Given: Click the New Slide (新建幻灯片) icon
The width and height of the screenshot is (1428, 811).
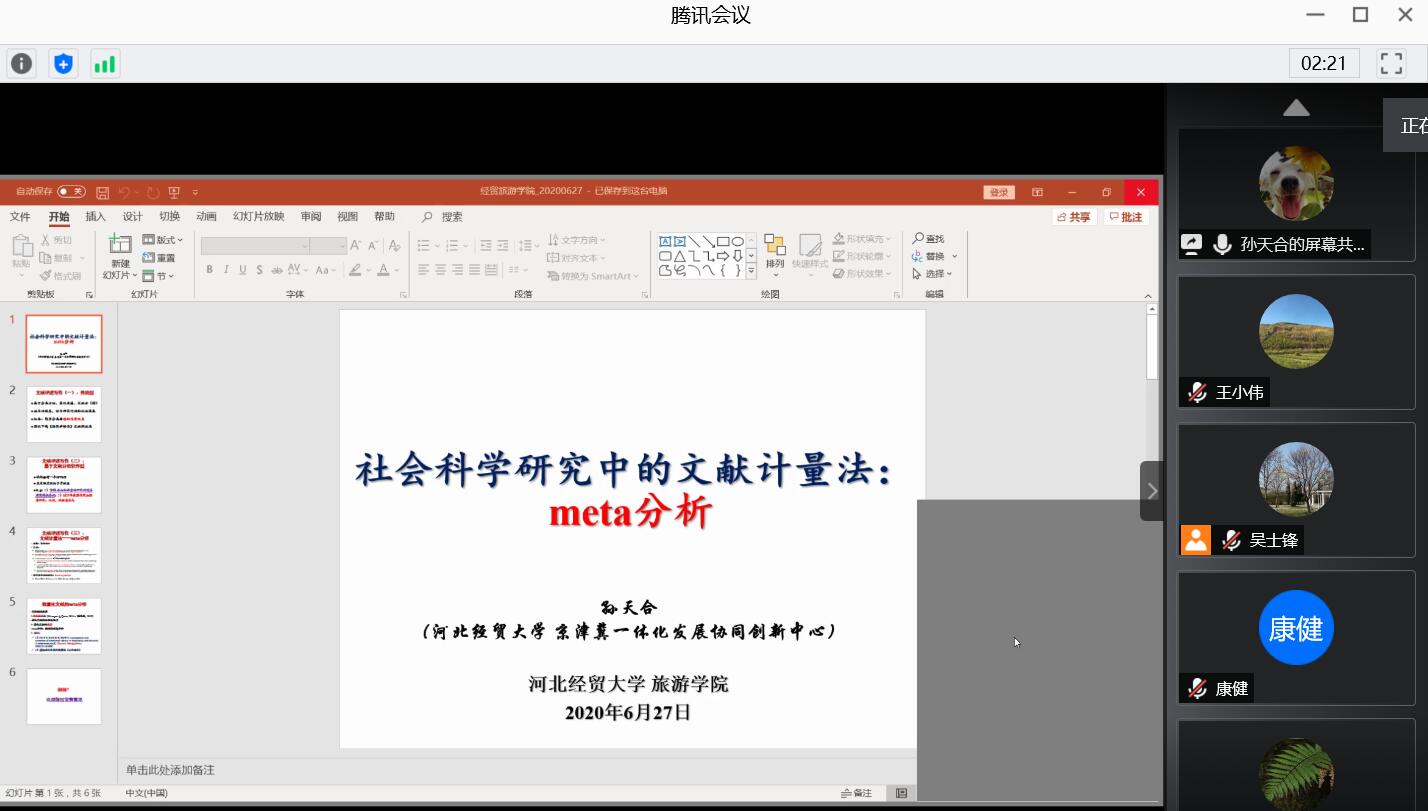Looking at the screenshot, I should coord(120,245).
